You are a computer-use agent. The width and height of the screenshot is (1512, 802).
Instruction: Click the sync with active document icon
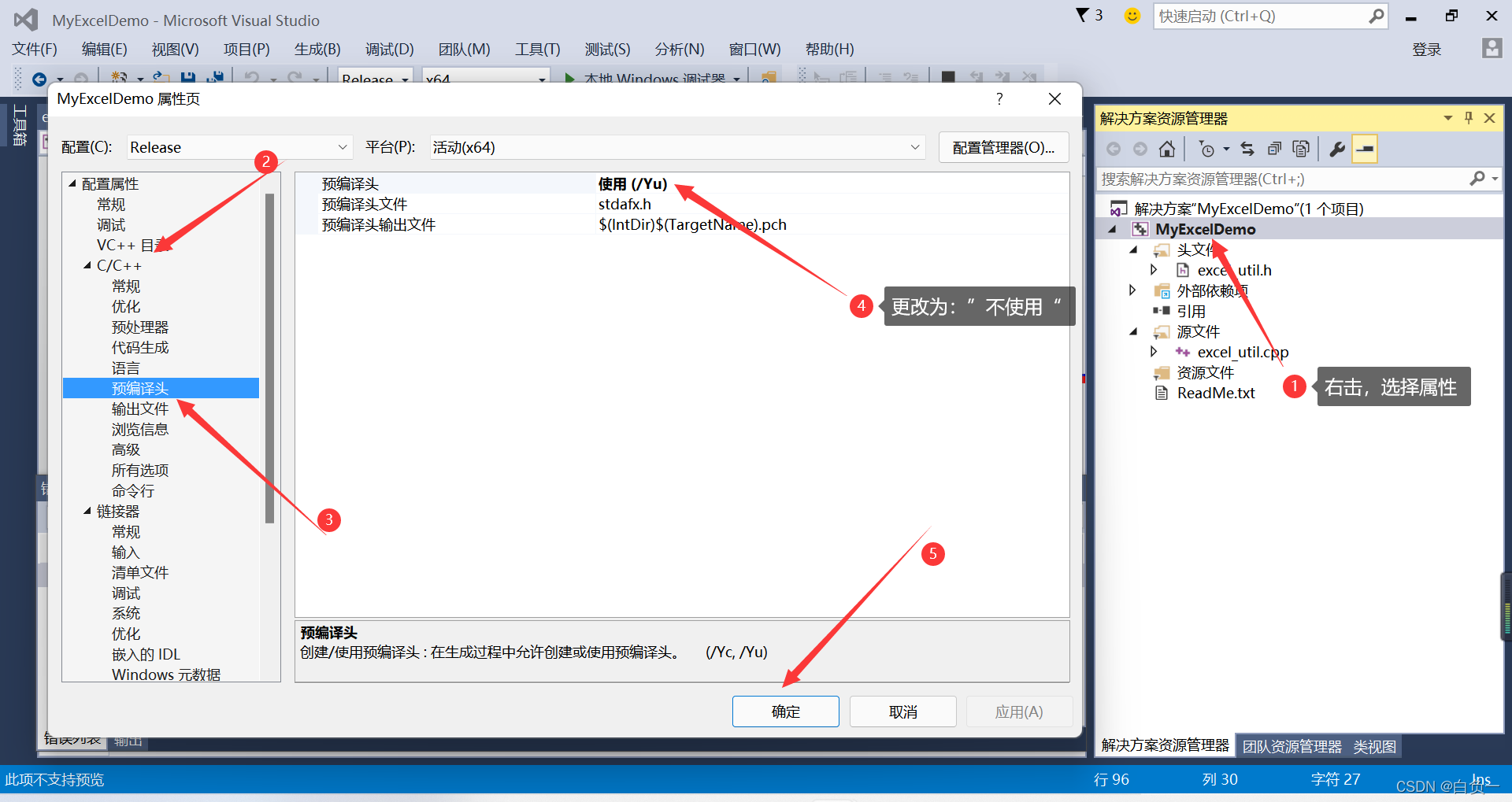pyautogui.click(x=1247, y=149)
